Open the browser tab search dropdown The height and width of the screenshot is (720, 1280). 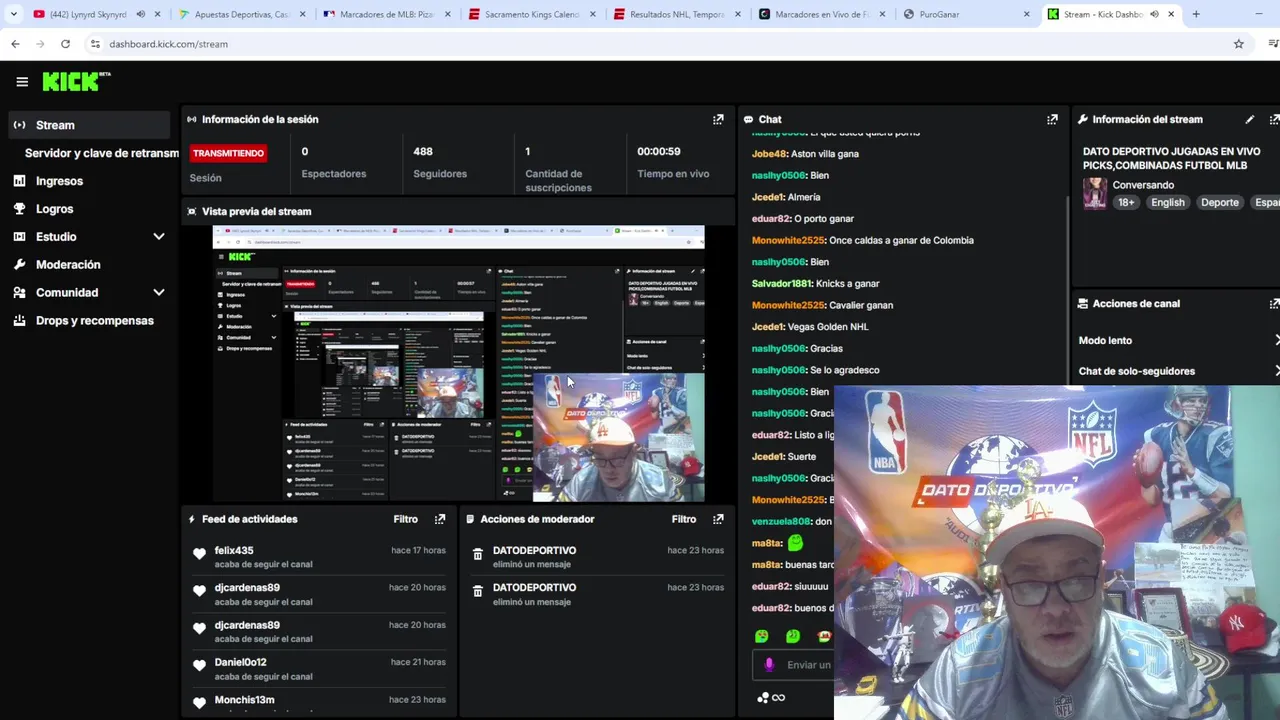coord(13,14)
